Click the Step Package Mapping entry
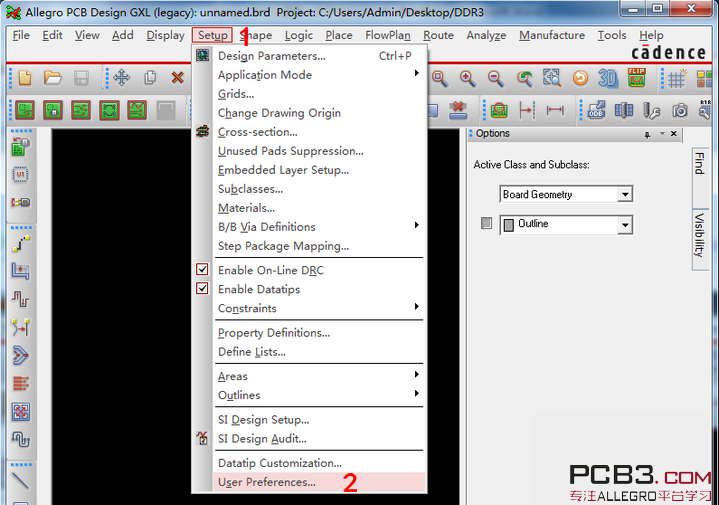This screenshot has height=505, width=719. click(x=319, y=246)
